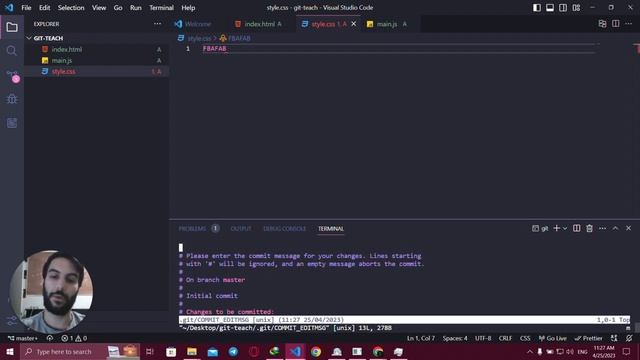Open Task View on taskbar
This screenshot has height=360, width=640.
[150, 351]
